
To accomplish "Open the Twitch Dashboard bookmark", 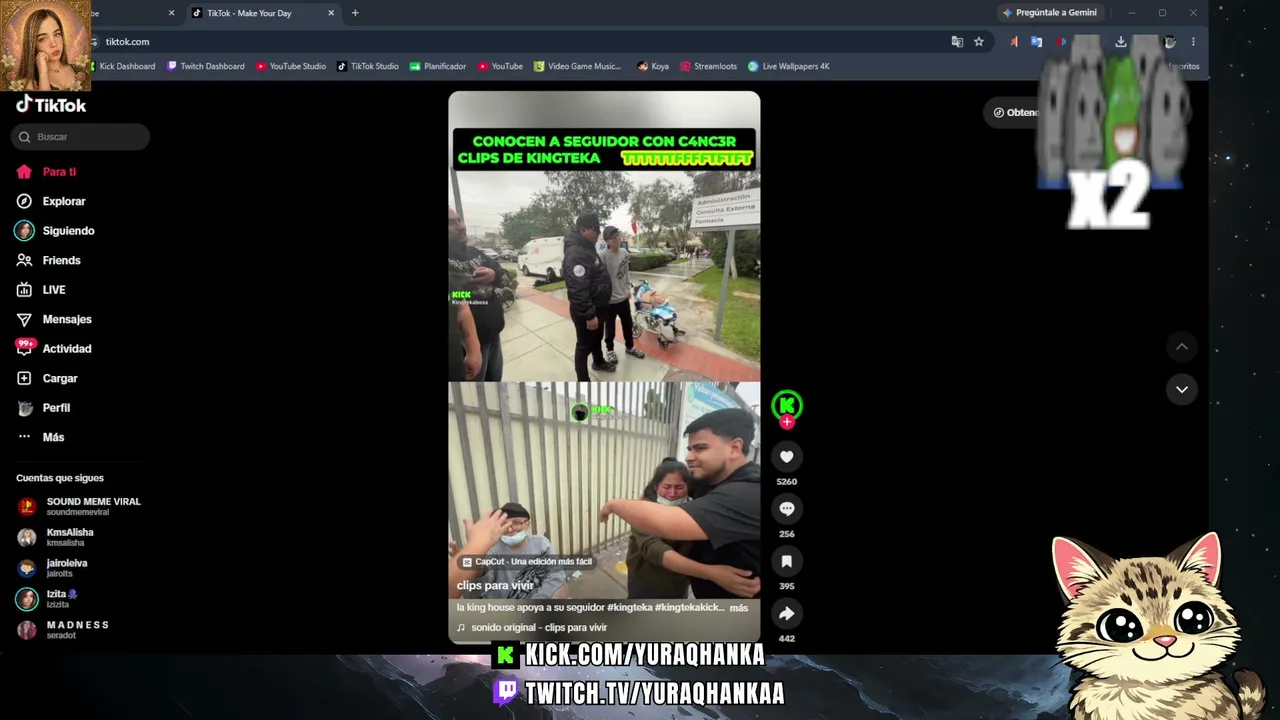I will tap(206, 66).
